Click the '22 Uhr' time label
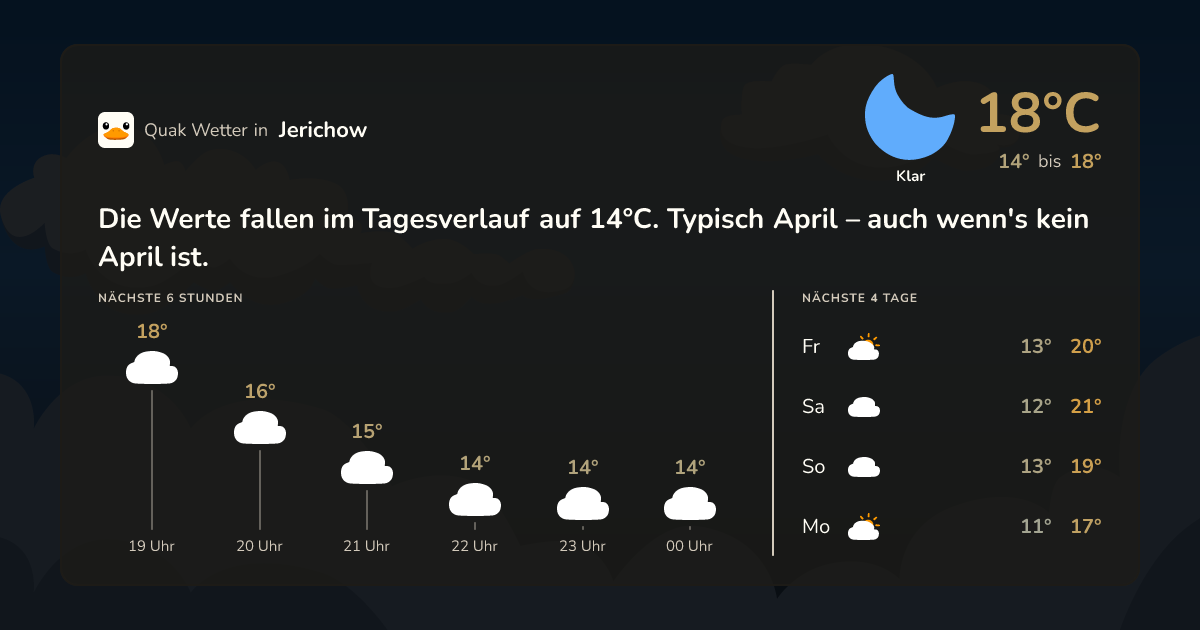Viewport: 1200px width, 630px height. pyautogui.click(x=475, y=546)
